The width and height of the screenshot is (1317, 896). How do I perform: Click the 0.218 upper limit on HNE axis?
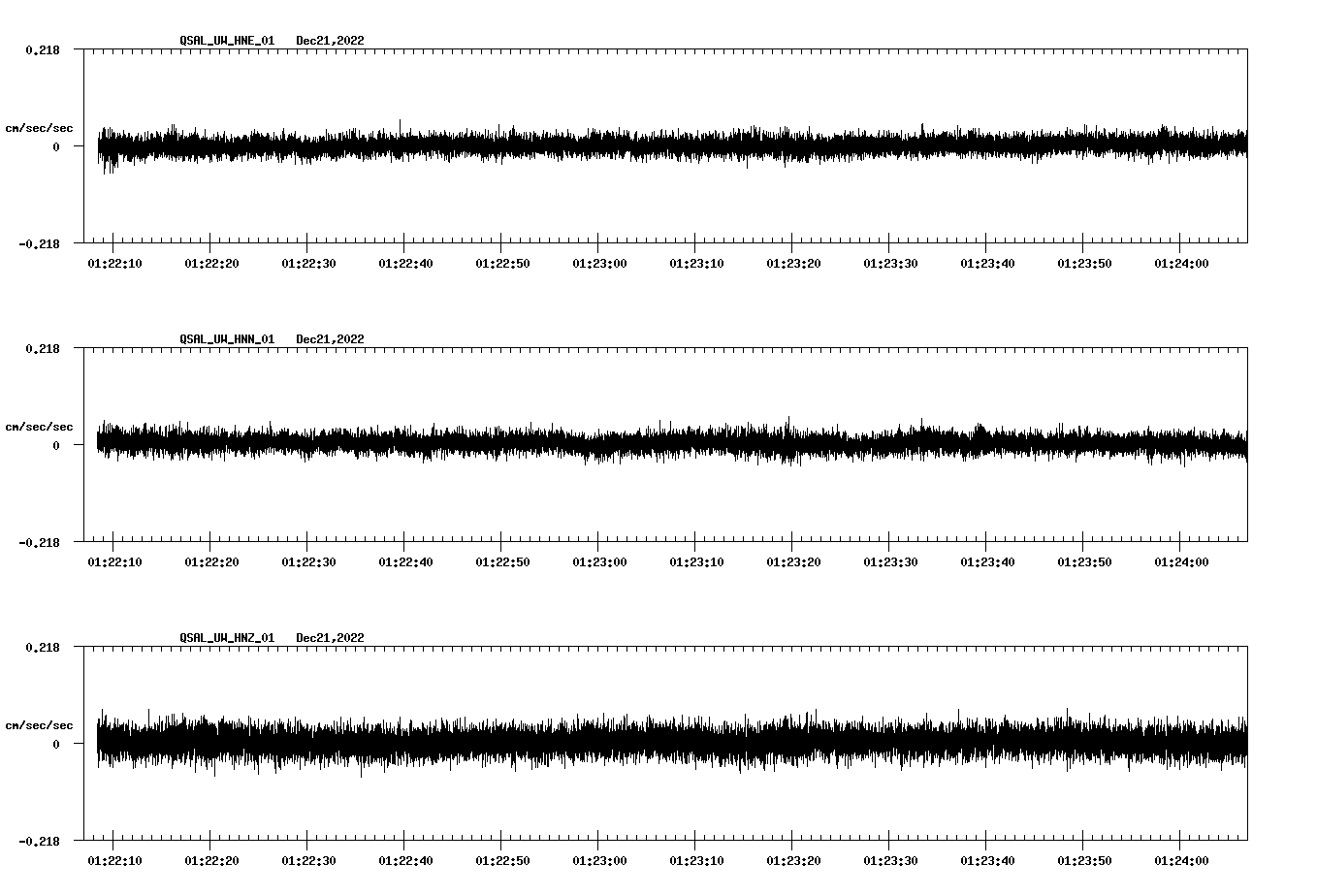[42, 49]
